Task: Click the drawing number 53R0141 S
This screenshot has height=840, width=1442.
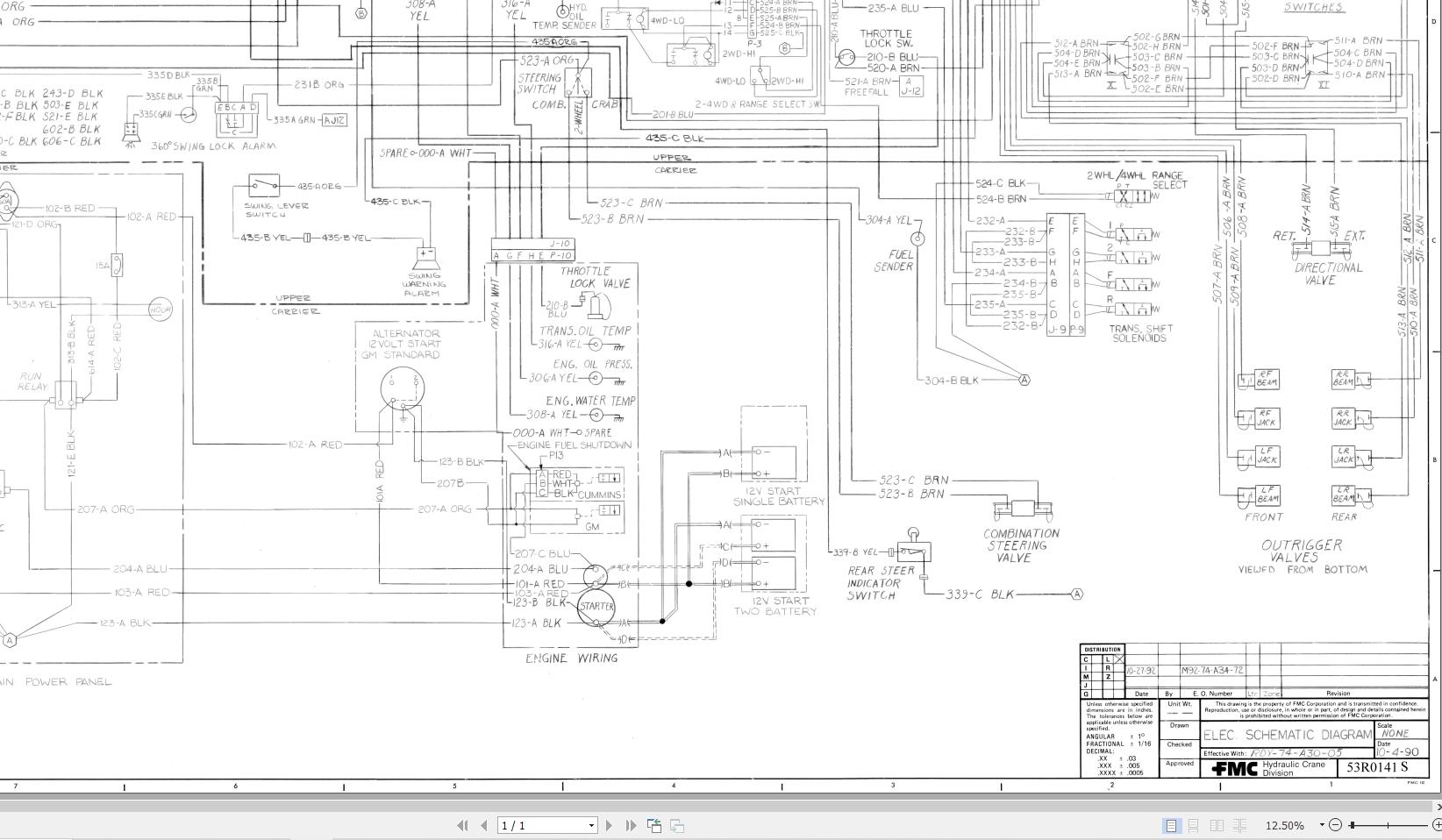Action: (x=1377, y=767)
